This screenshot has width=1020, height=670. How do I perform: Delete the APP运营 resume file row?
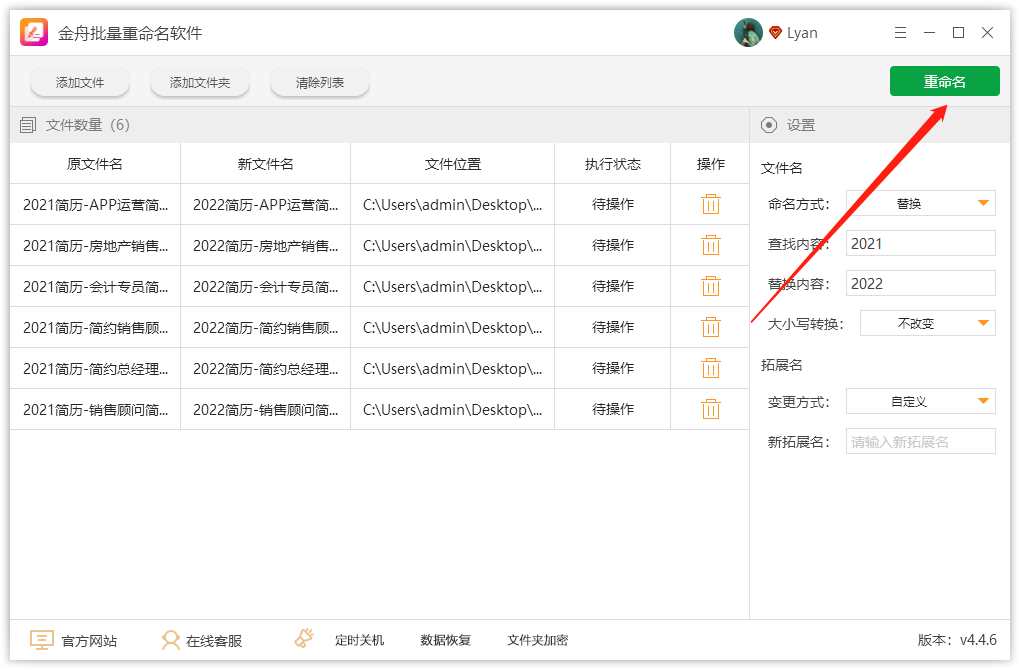coord(711,204)
